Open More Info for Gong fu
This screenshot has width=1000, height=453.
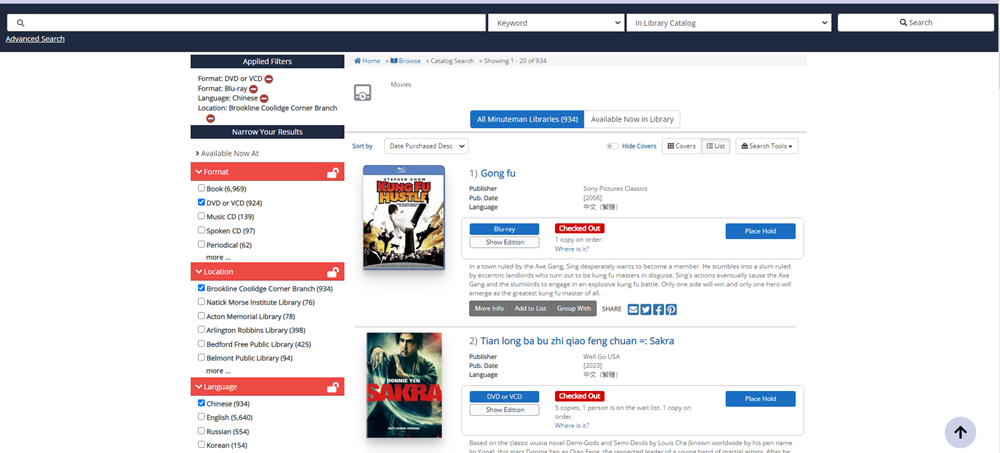point(489,309)
